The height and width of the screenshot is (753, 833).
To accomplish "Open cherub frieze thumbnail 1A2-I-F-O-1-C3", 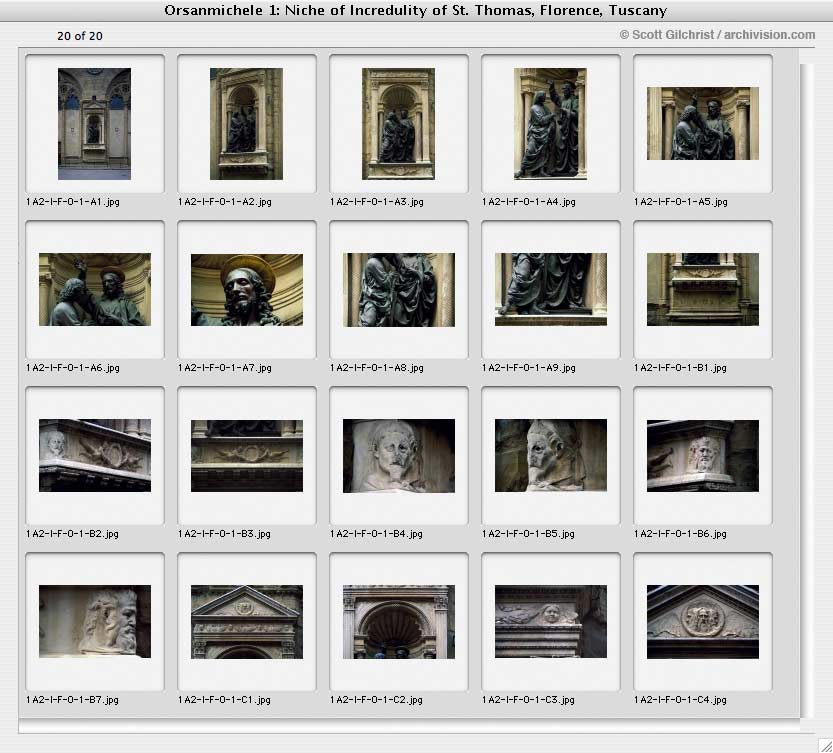I will coord(551,622).
